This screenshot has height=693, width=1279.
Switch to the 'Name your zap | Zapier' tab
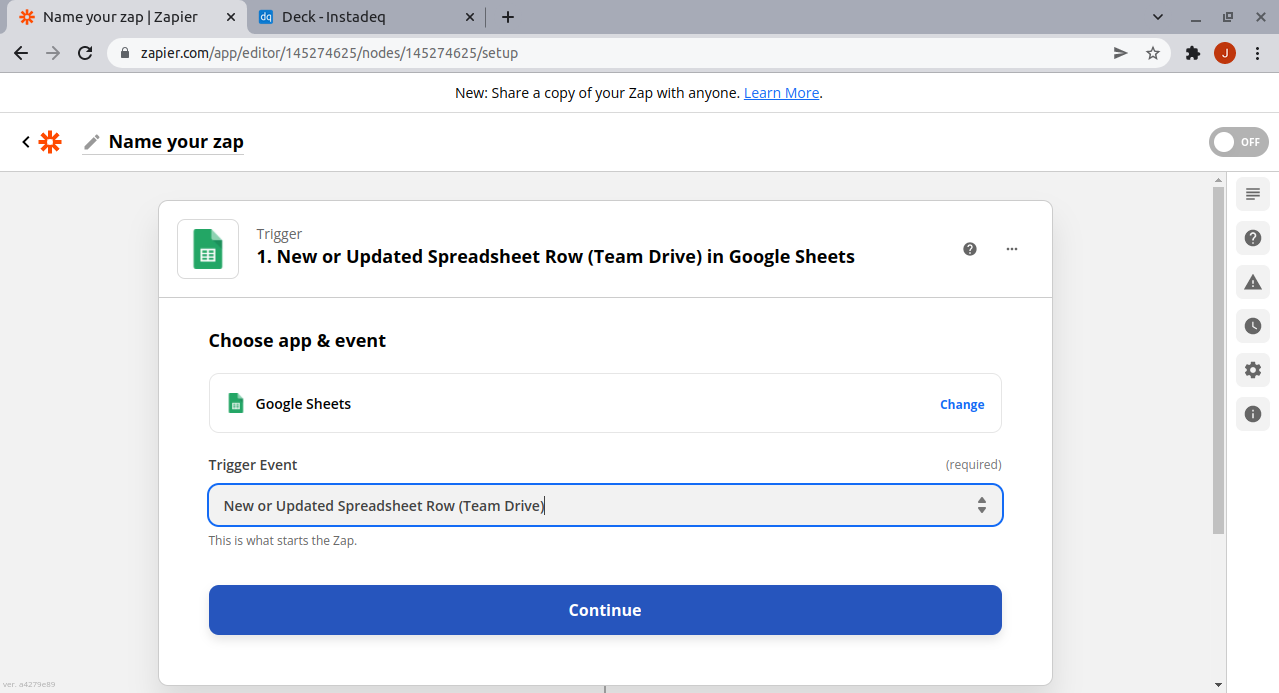(120, 17)
